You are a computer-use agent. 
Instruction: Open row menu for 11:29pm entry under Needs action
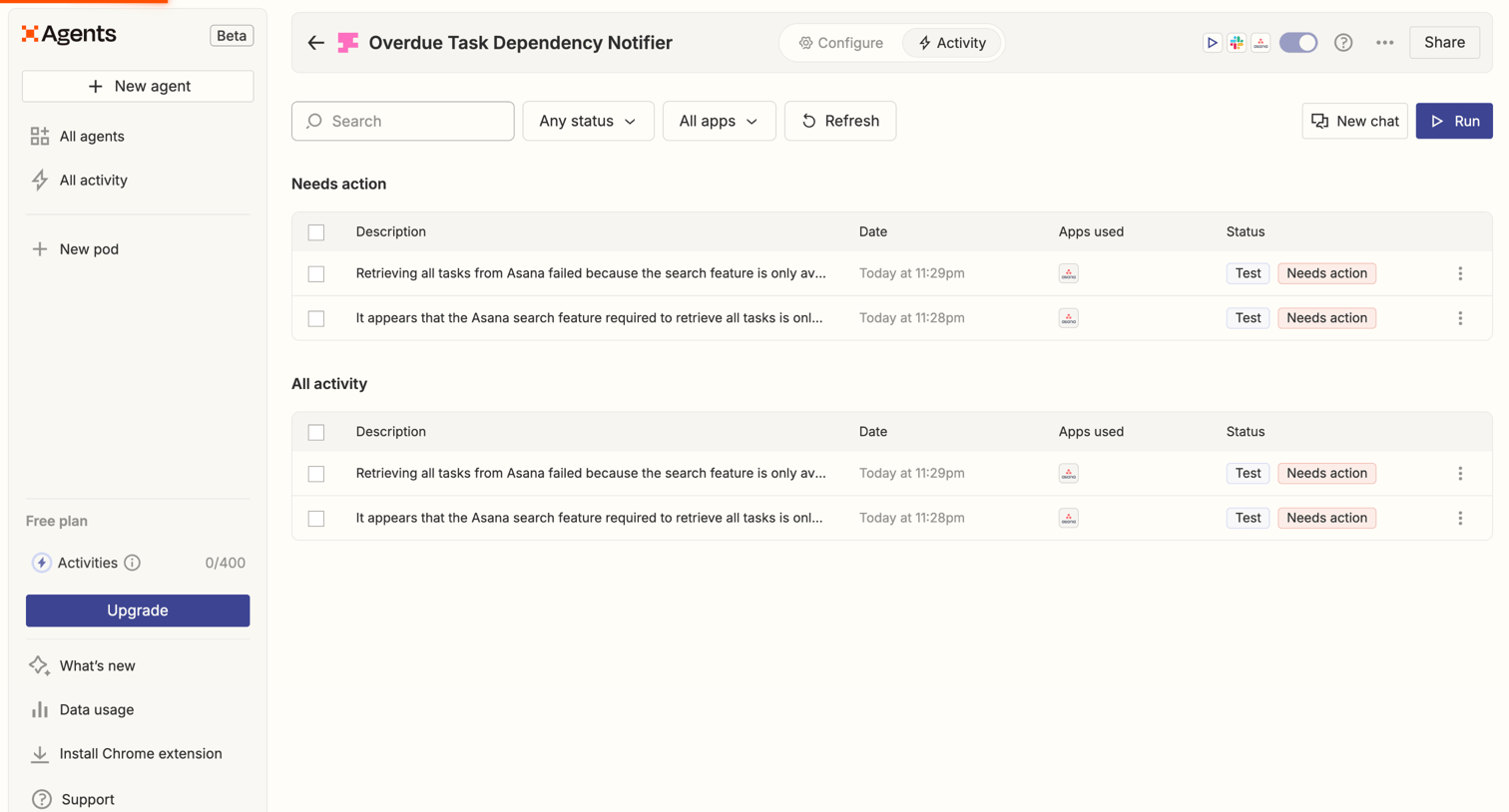[x=1460, y=273]
